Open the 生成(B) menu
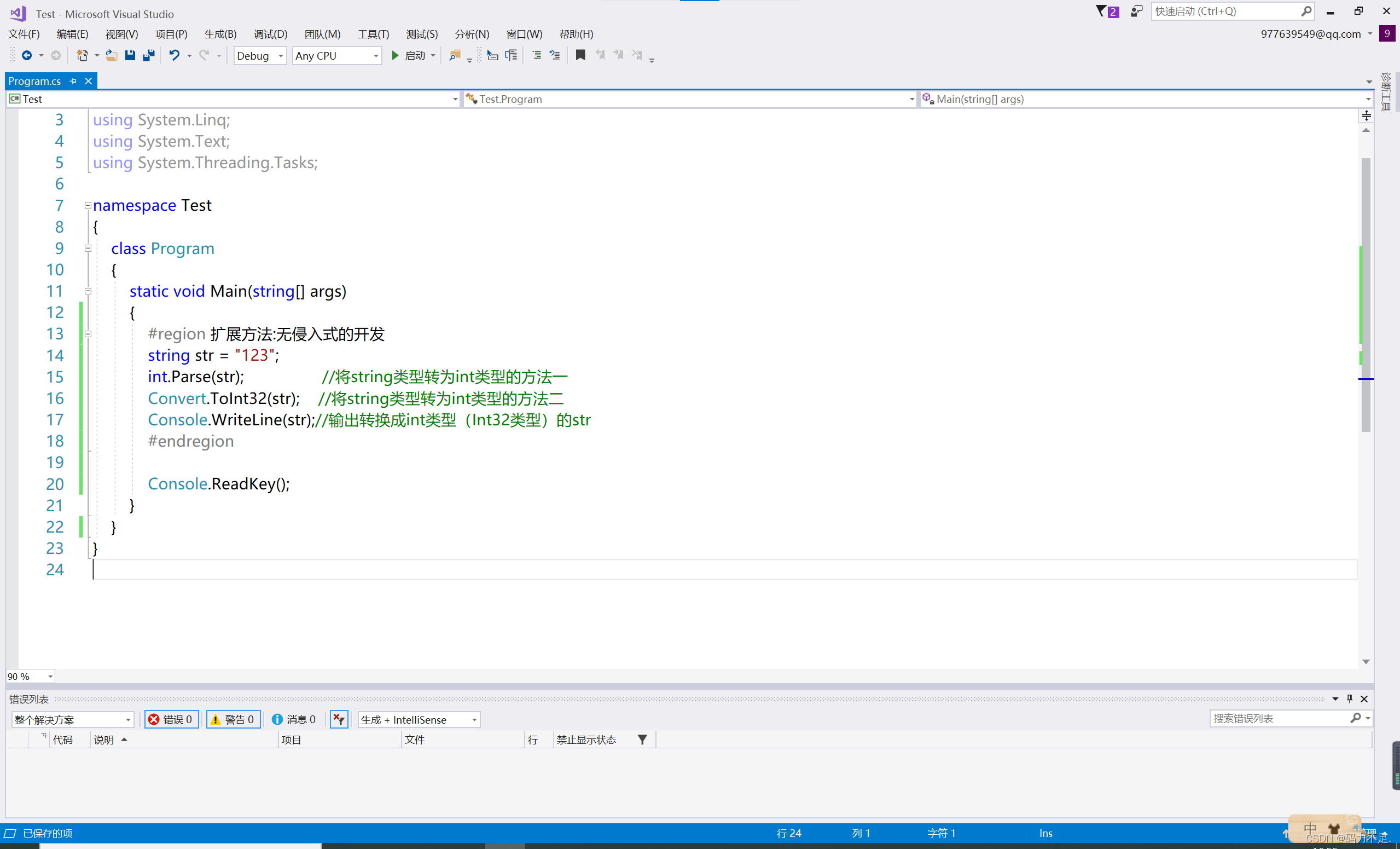The height and width of the screenshot is (849, 1400). pyautogui.click(x=220, y=34)
